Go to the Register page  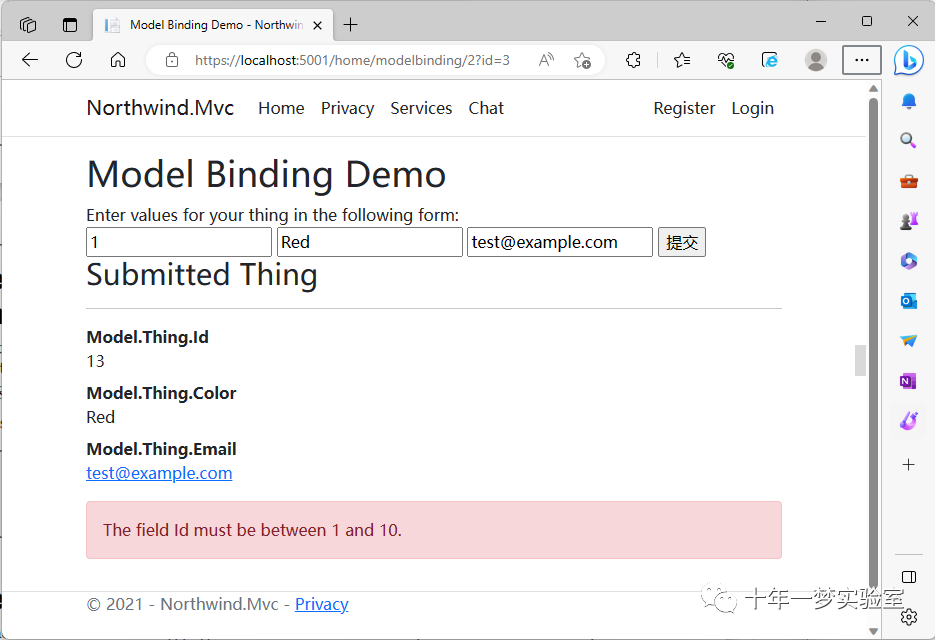684,108
